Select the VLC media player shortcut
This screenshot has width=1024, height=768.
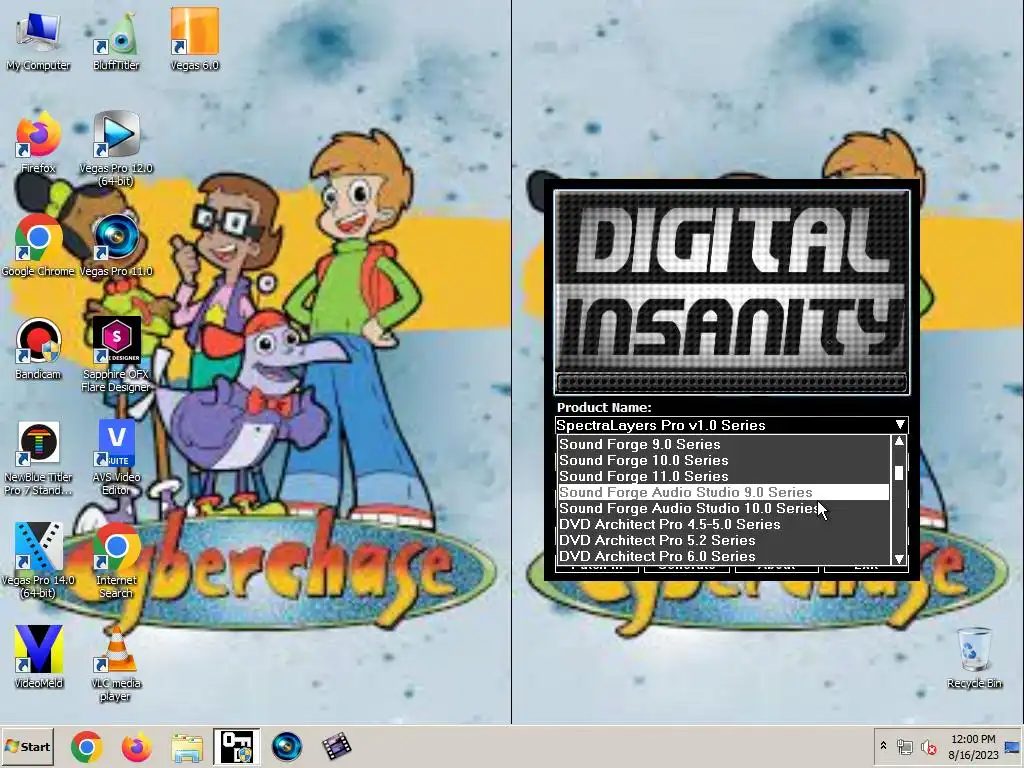coord(116,663)
